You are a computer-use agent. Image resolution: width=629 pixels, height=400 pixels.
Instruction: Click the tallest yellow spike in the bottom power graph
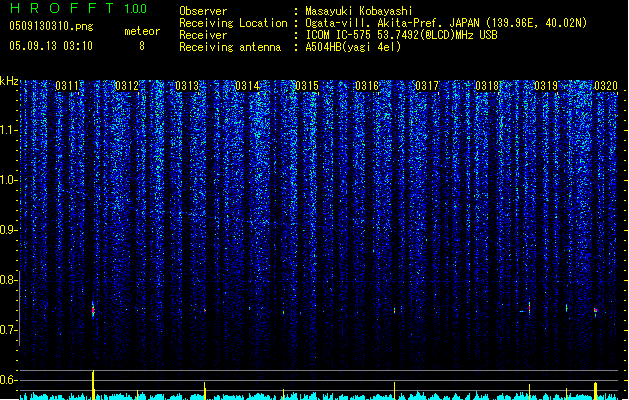[x=93, y=385]
